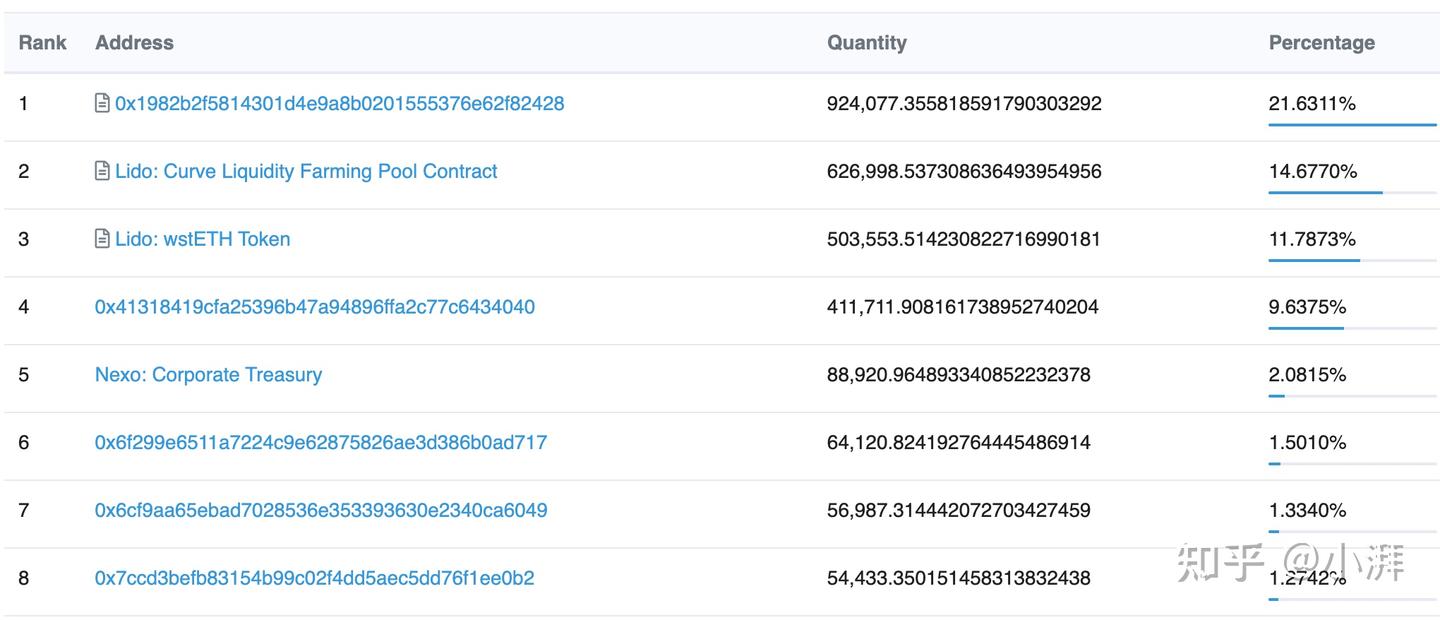Open Lido: wstETH Token holder page
1440x620 pixels.
click(202, 239)
